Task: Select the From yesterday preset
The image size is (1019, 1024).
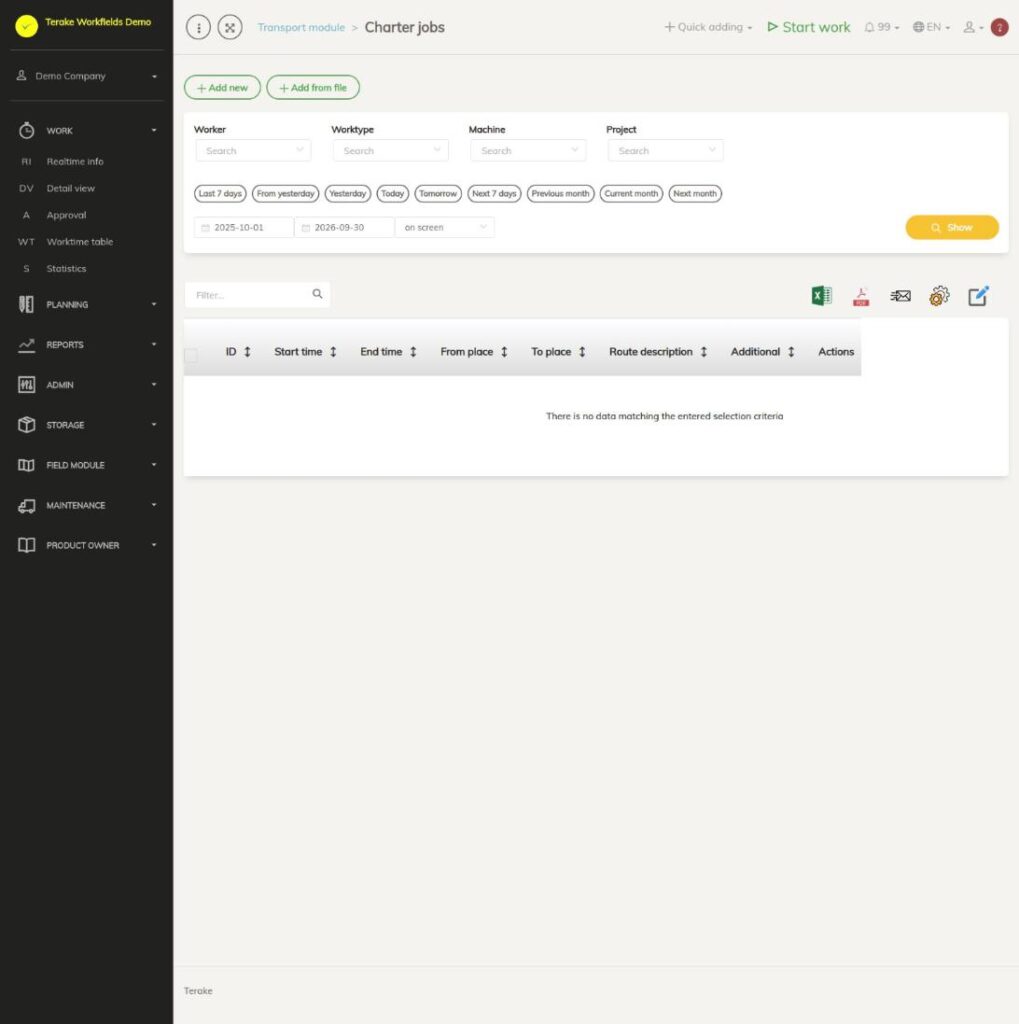Action: point(285,193)
